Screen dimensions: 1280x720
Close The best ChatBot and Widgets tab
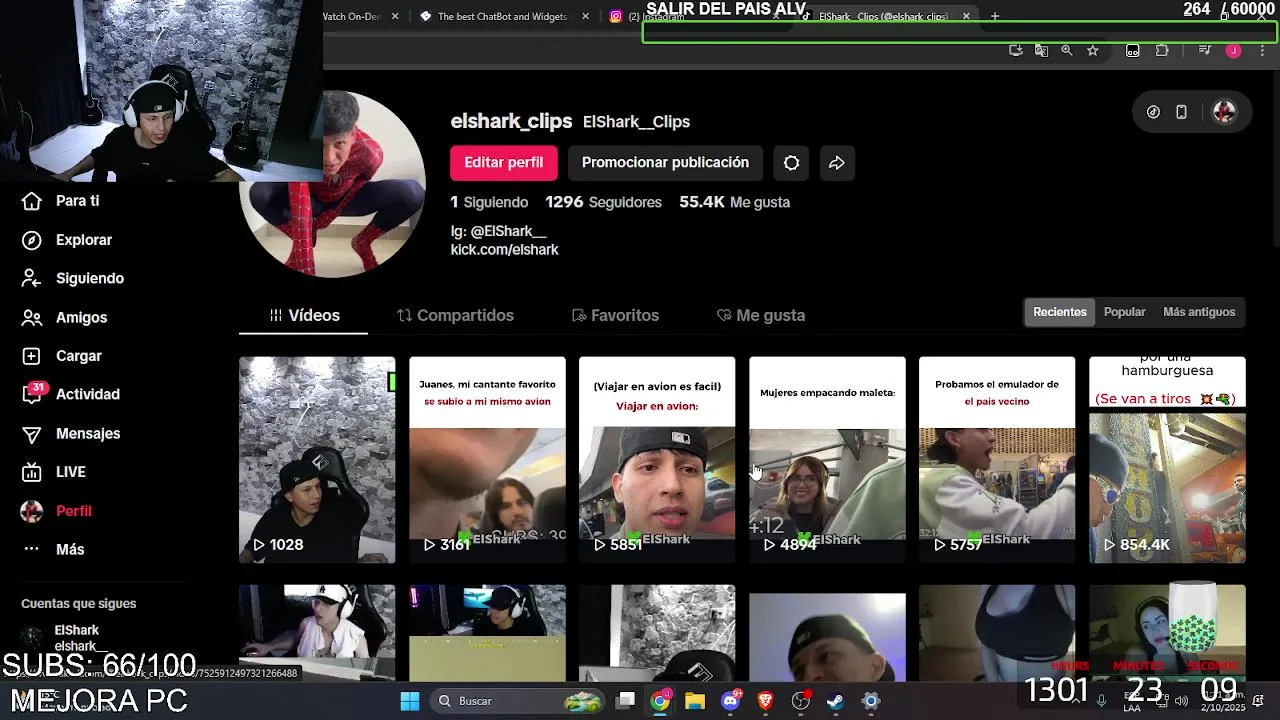pos(584,16)
